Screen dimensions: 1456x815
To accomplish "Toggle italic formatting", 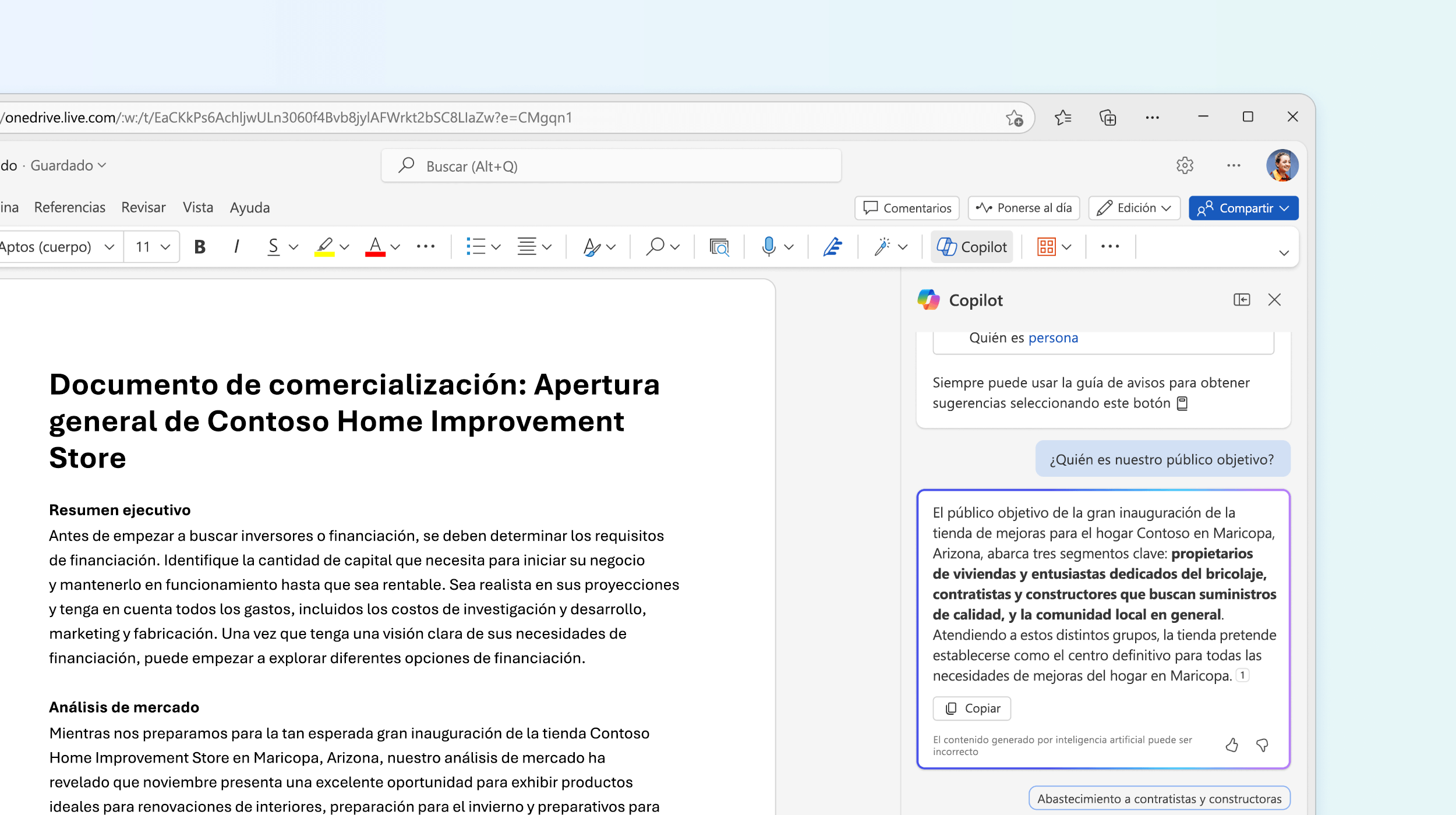I will pyautogui.click(x=236, y=247).
